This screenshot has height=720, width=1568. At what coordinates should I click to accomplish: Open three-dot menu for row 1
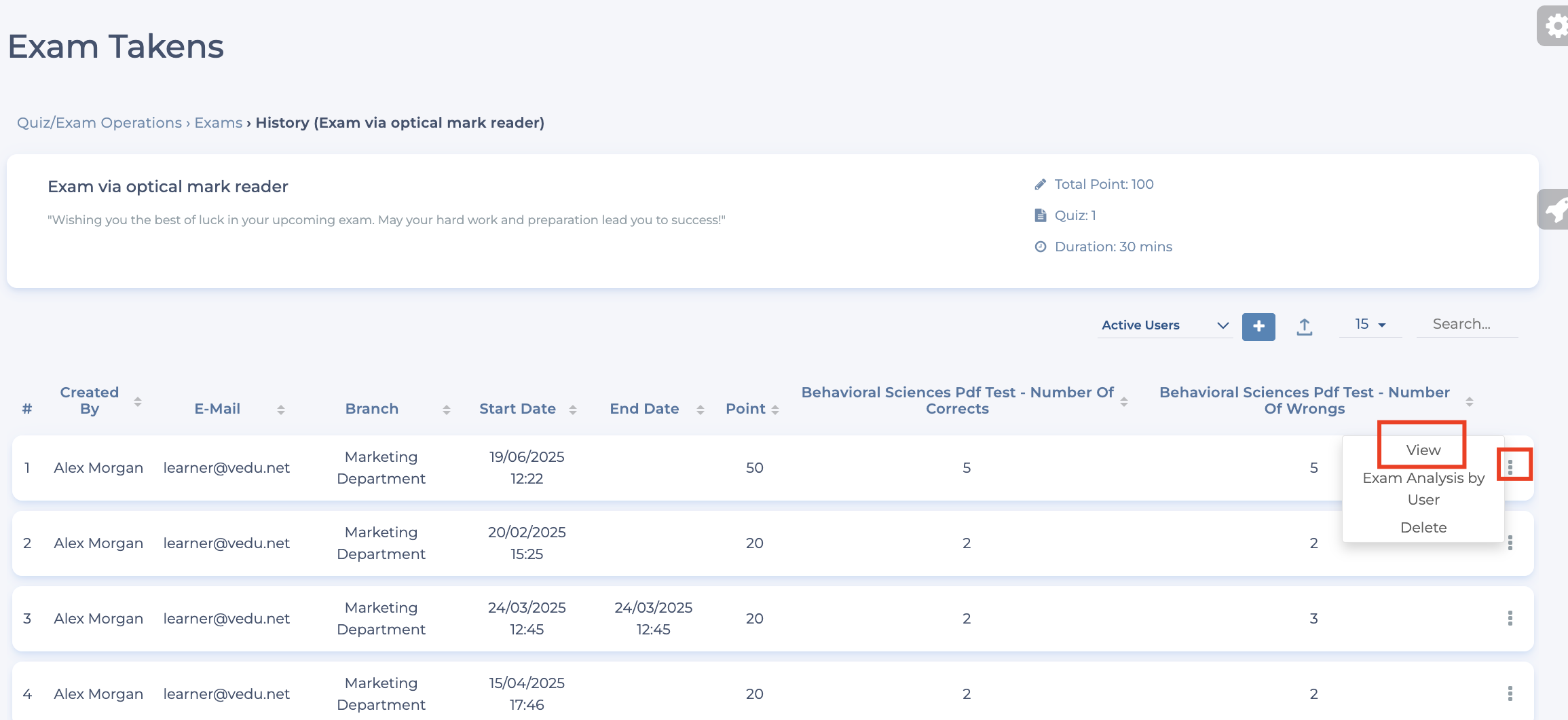pyautogui.click(x=1510, y=467)
